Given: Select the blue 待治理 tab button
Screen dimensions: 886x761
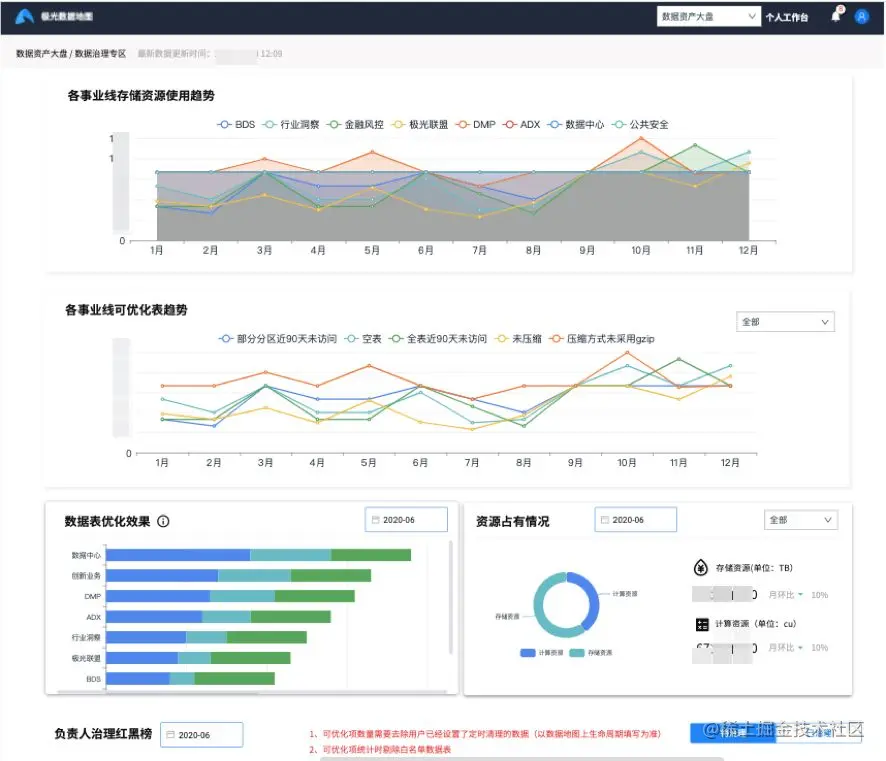Looking at the screenshot, I should pyautogui.click(x=732, y=732).
